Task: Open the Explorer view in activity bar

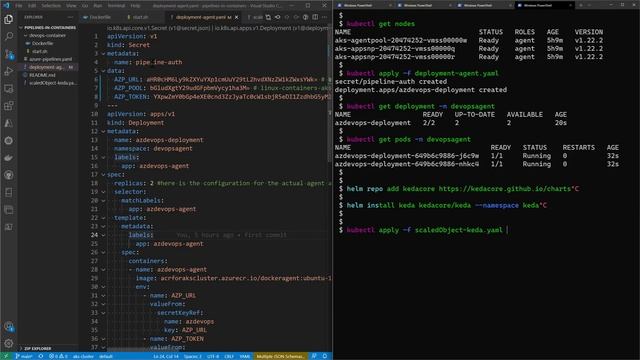Action: click(x=9, y=19)
